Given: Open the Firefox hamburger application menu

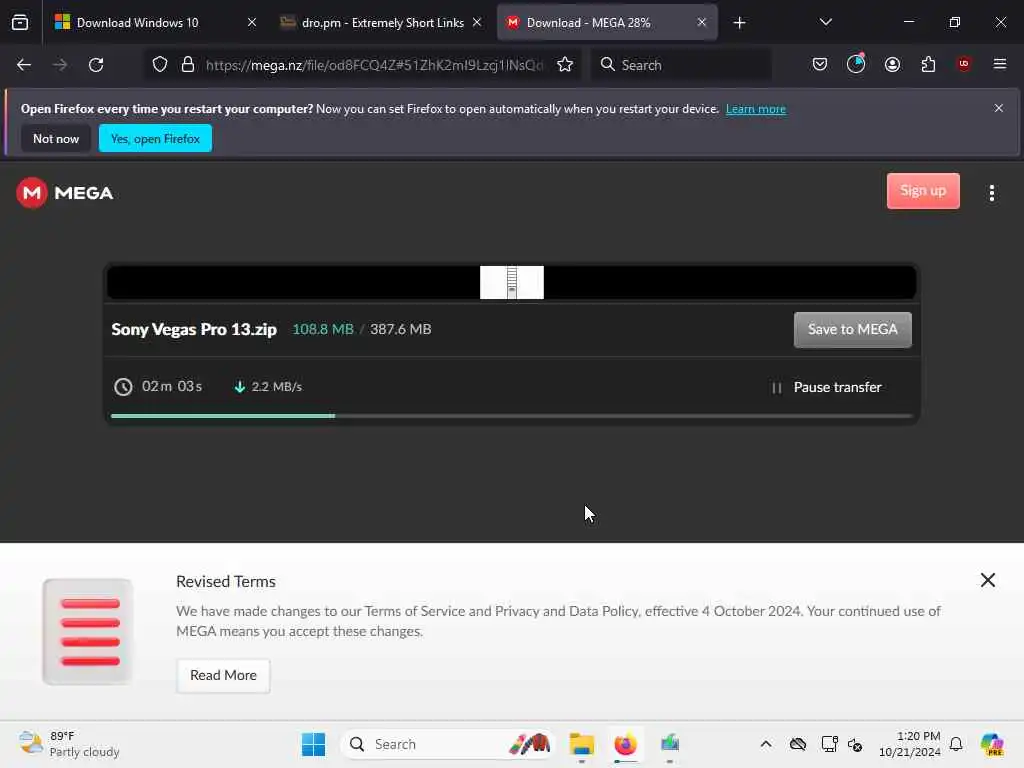Looking at the screenshot, I should [1000, 64].
